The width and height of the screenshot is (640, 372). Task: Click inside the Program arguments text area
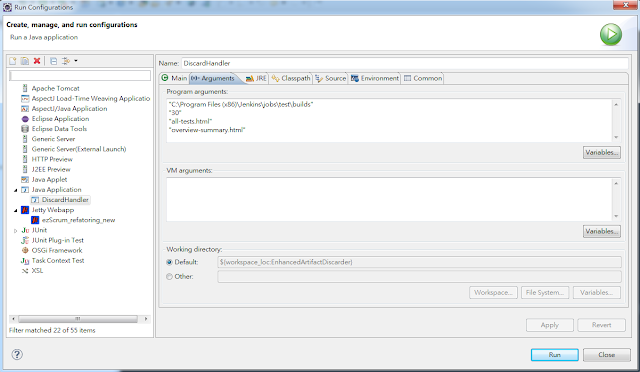point(389,120)
